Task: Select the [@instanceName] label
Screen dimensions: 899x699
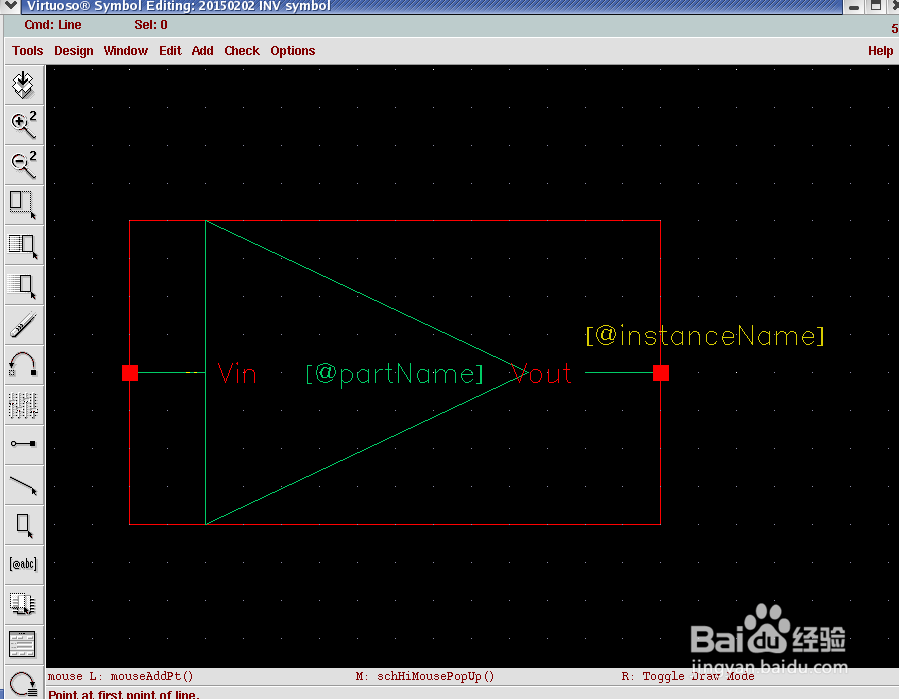Action: [x=705, y=335]
